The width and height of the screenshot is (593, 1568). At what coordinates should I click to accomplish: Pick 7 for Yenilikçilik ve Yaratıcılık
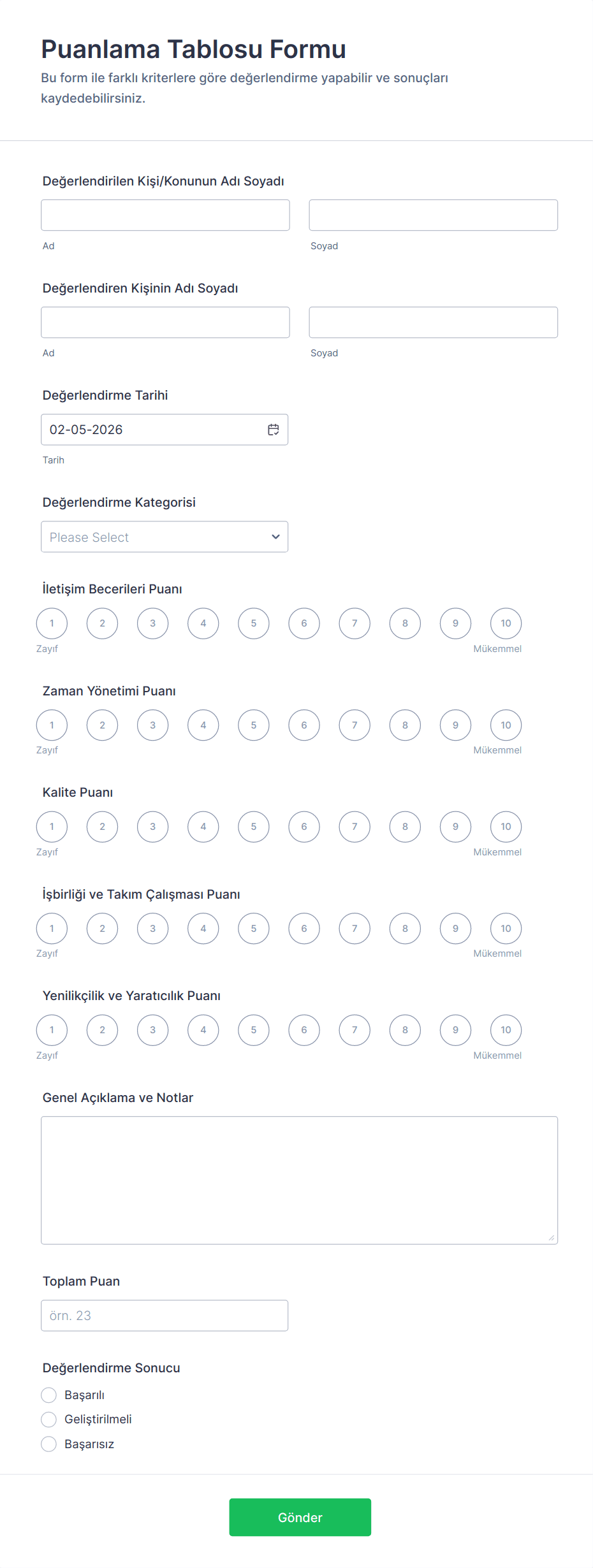[355, 1030]
